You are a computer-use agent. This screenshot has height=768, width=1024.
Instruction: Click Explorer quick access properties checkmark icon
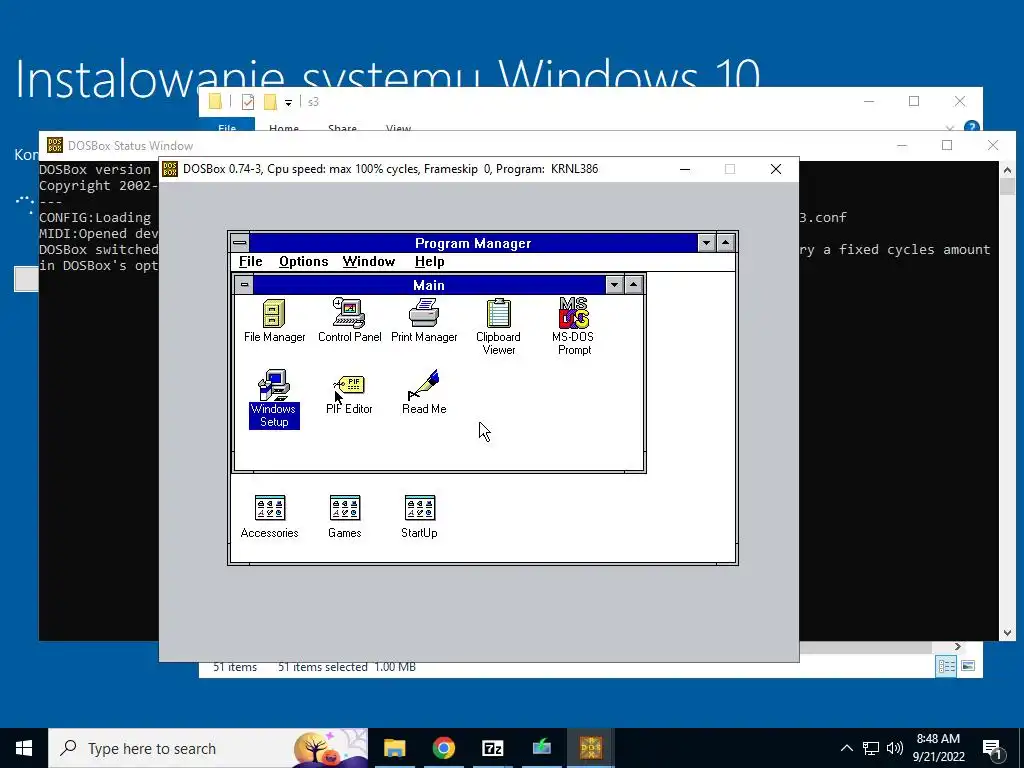click(x=248, y=102)
